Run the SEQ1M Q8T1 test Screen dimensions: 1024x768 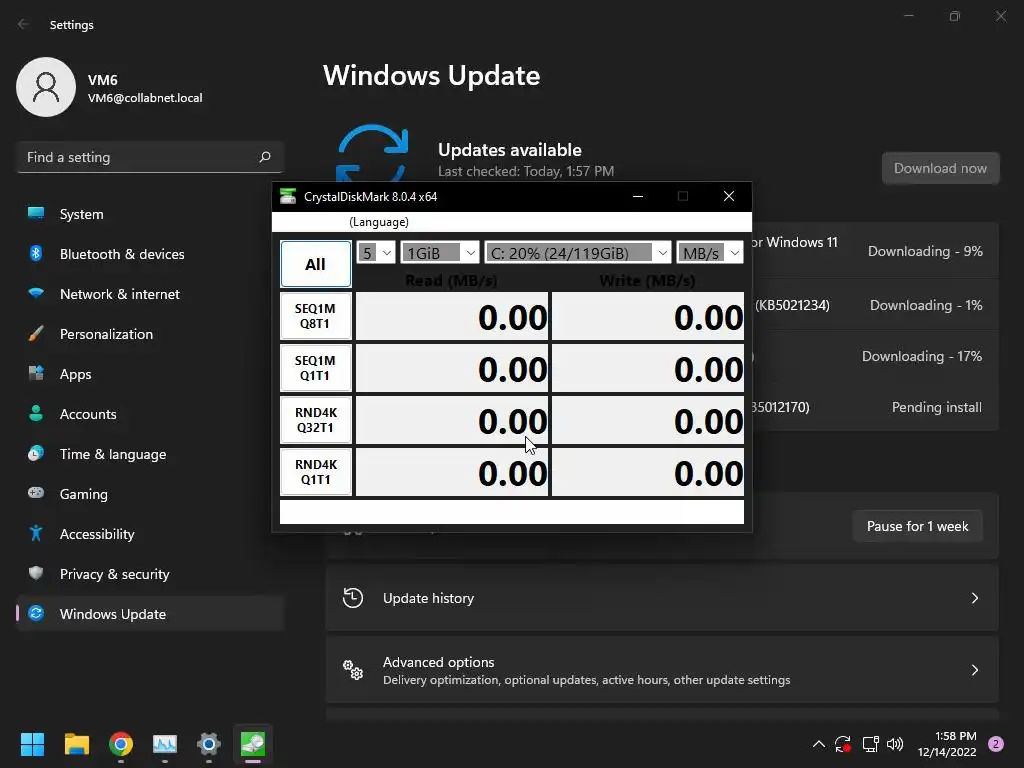315,316
